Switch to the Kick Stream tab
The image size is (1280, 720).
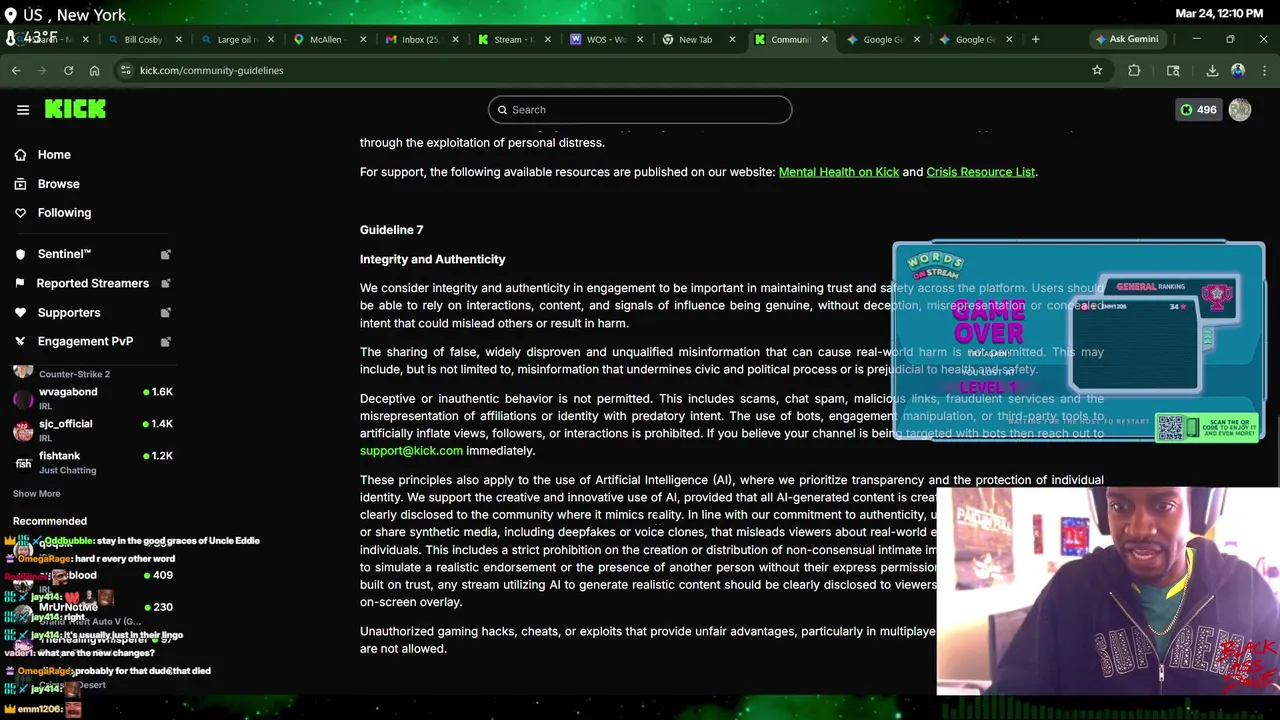pyautogui.click(x=512, y=39)
